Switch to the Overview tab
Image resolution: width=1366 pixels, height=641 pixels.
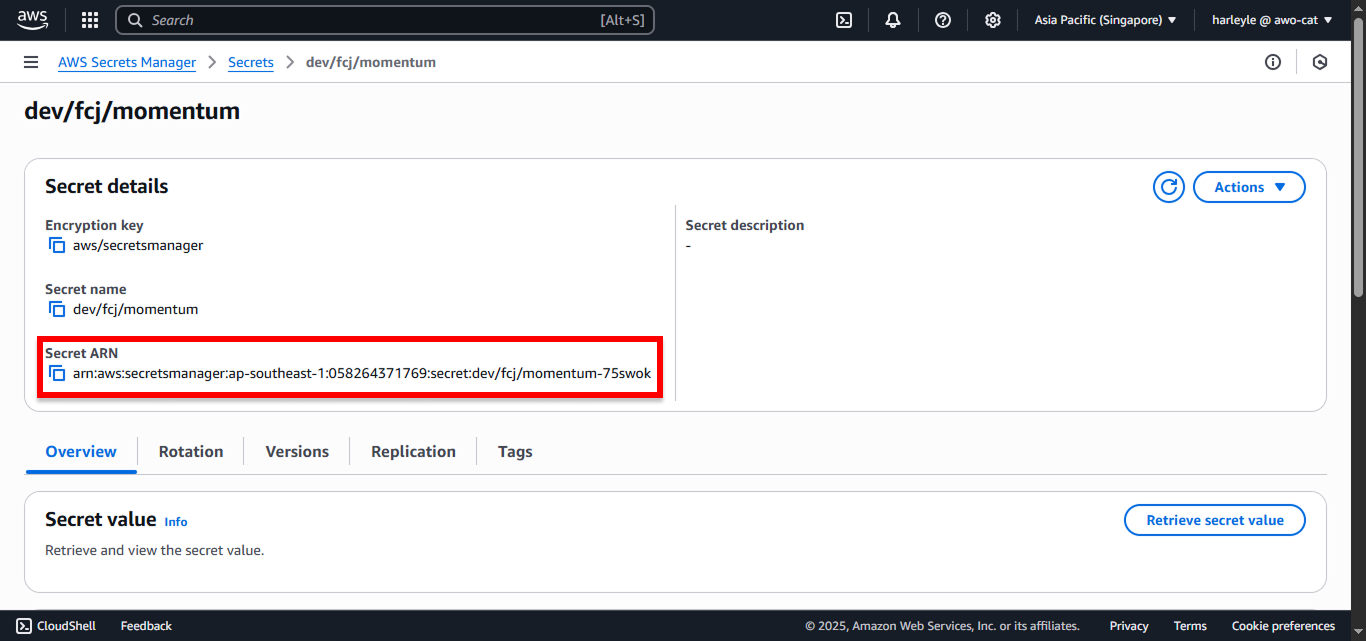tap(81, 452)
